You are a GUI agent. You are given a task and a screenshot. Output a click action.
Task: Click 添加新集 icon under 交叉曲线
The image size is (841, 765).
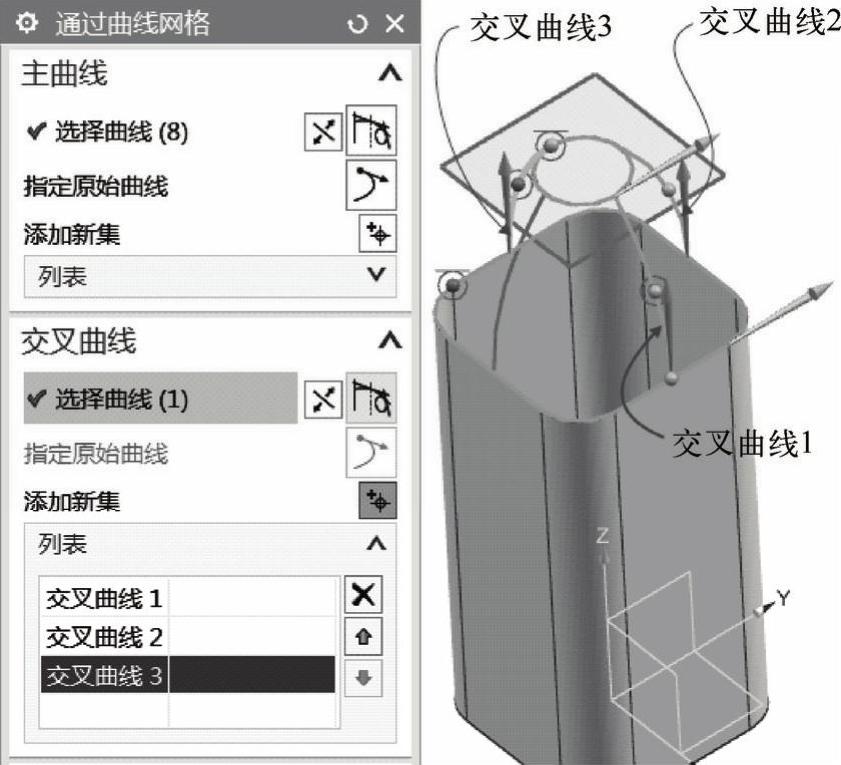[378, 501]
